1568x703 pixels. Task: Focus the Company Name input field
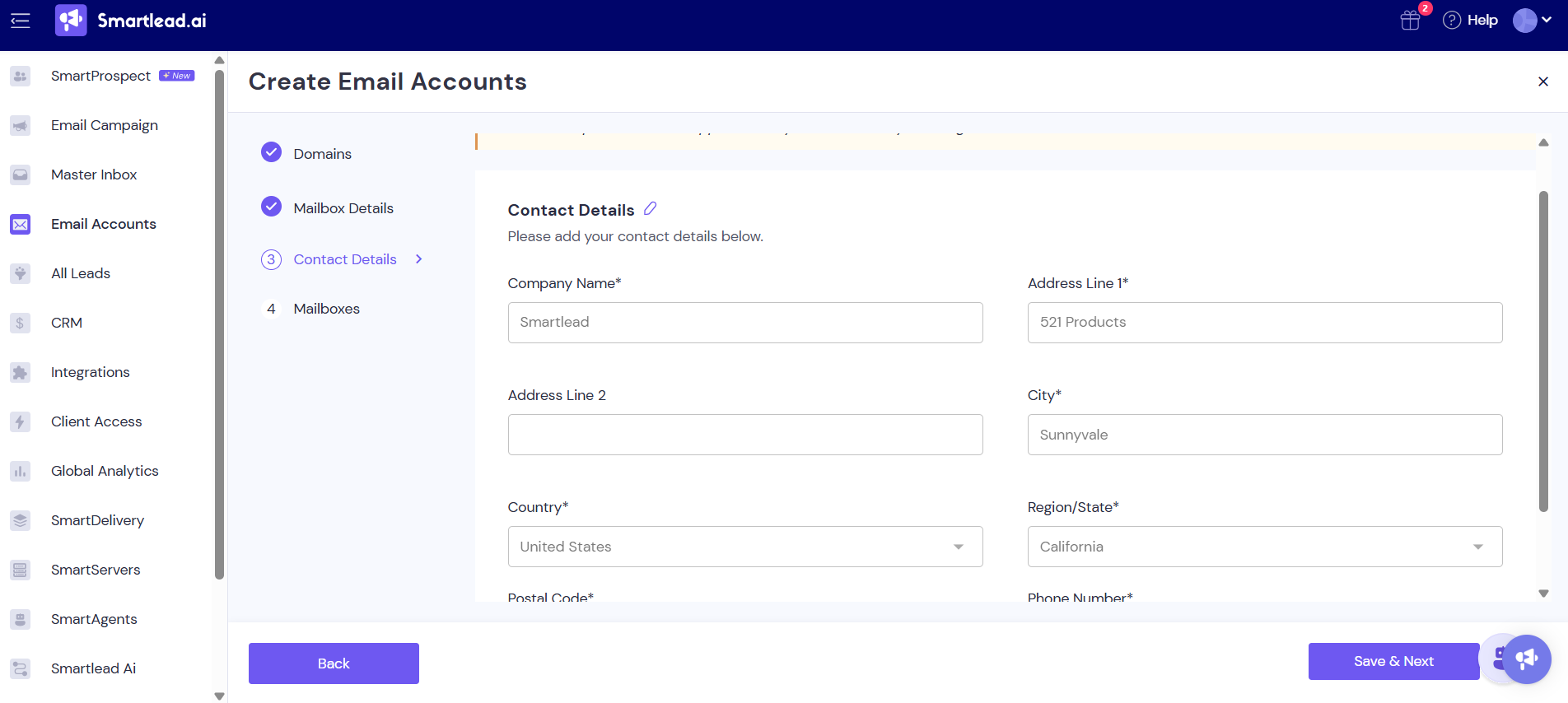click(744, 323)
